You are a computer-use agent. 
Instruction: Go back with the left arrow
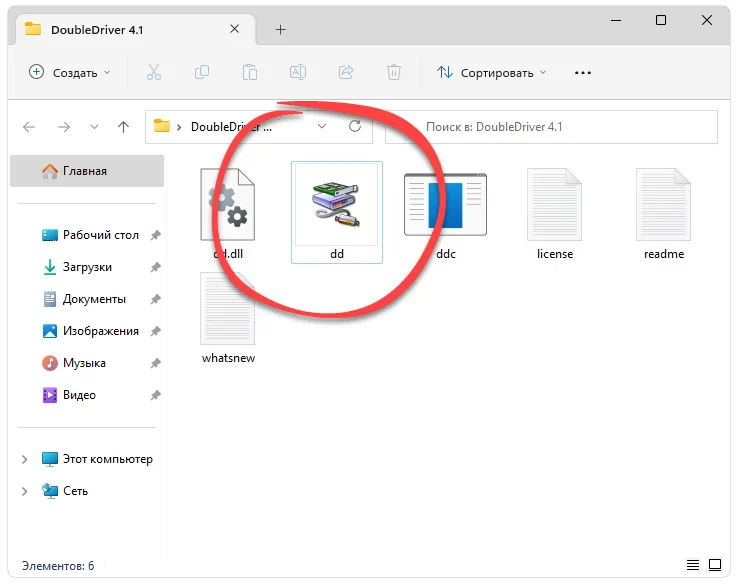[29, 127]
